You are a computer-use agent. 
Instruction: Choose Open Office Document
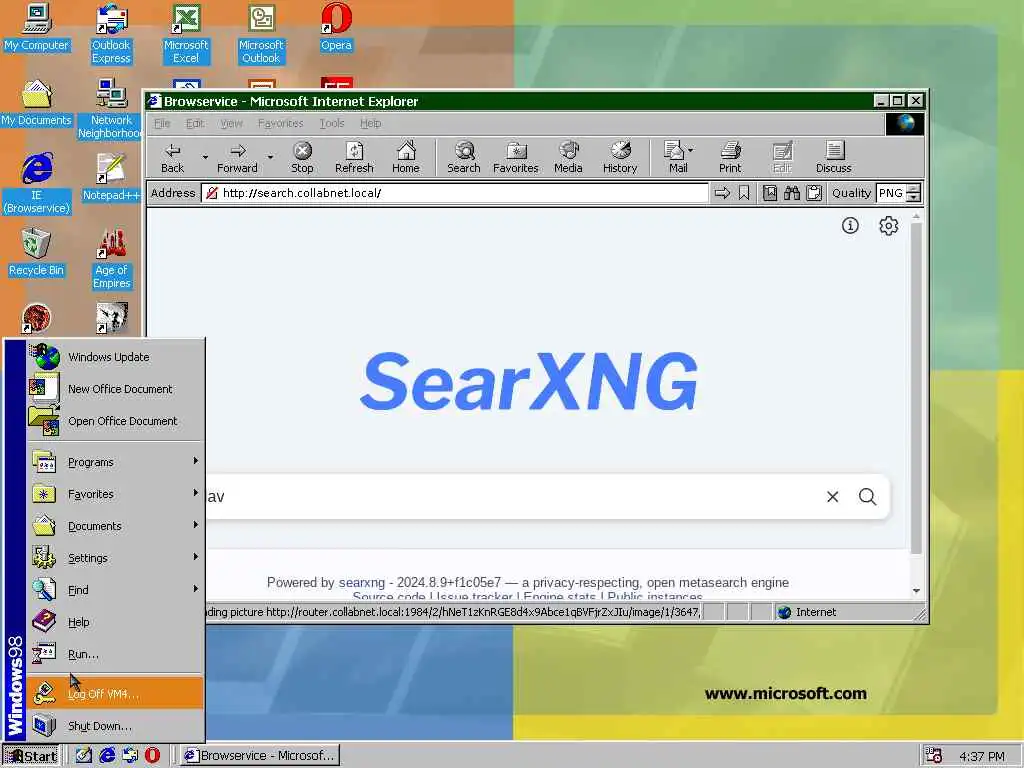(115, 421)
